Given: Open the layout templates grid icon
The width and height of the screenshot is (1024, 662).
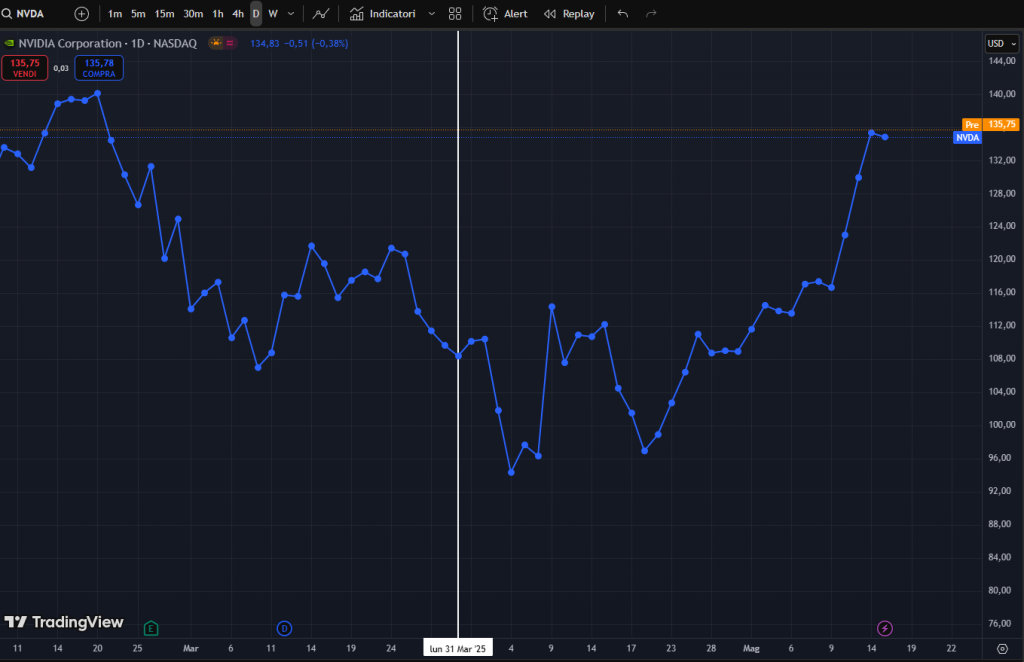Looking at the screenshot, I should (x=455, y=14).
